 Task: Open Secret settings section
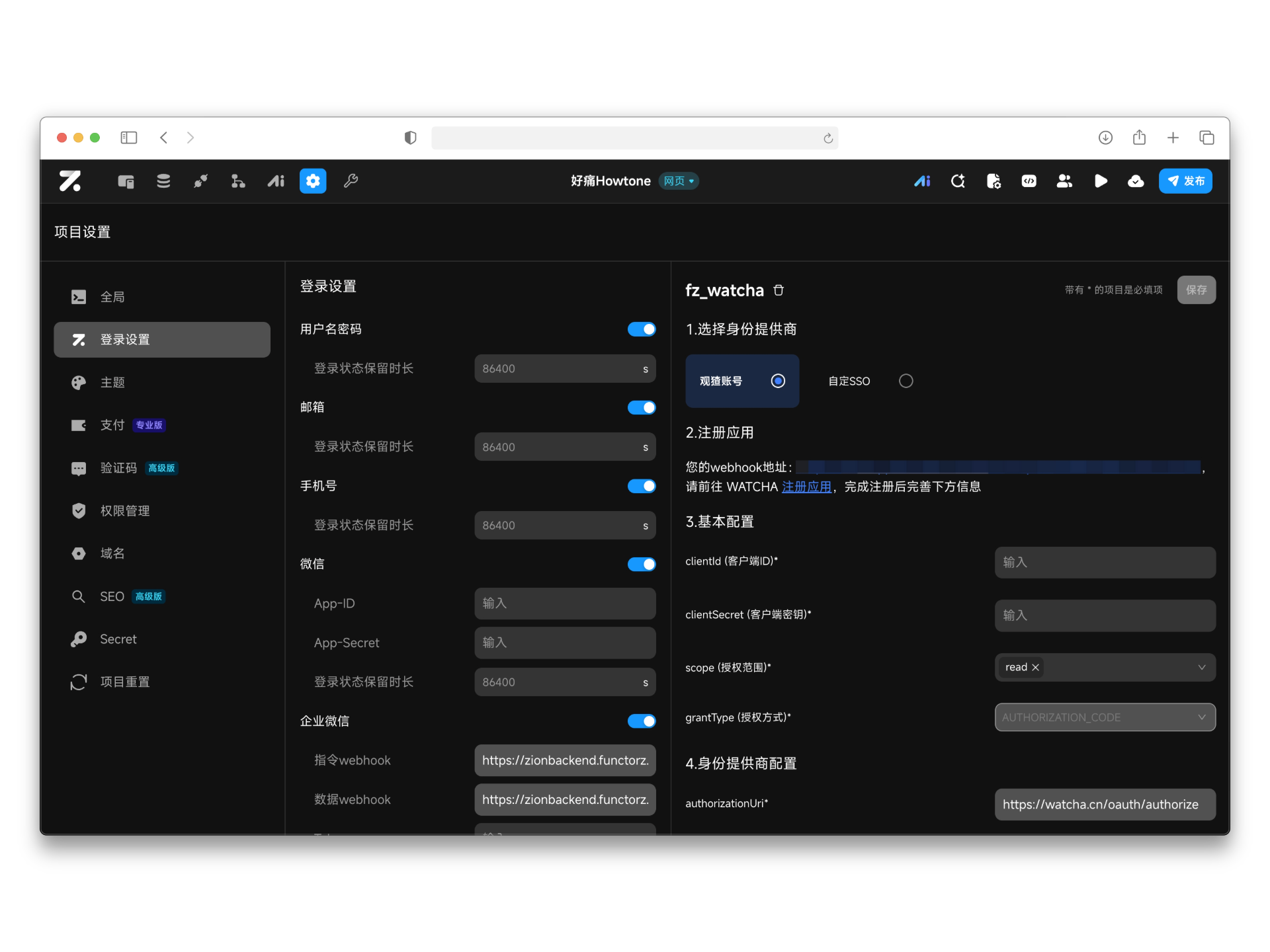click(162, 639)
